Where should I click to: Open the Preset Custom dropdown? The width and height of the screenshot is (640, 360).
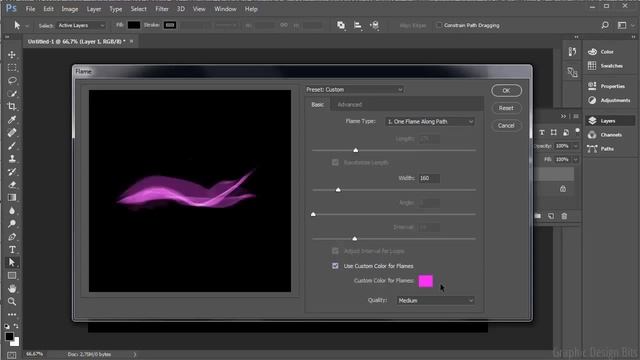(354, 89)
